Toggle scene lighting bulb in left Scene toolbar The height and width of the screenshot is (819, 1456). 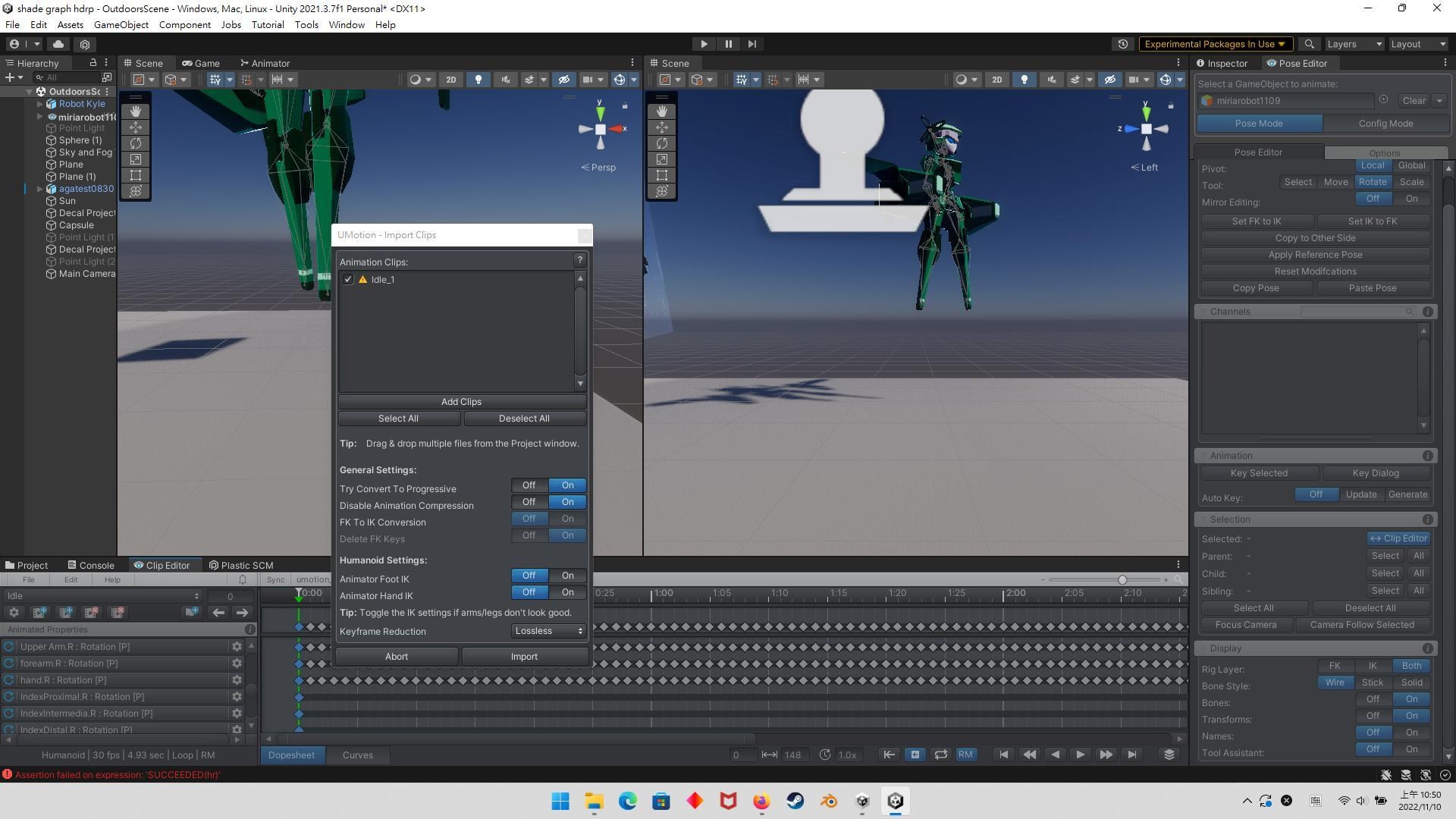click(x=478, y=80)
